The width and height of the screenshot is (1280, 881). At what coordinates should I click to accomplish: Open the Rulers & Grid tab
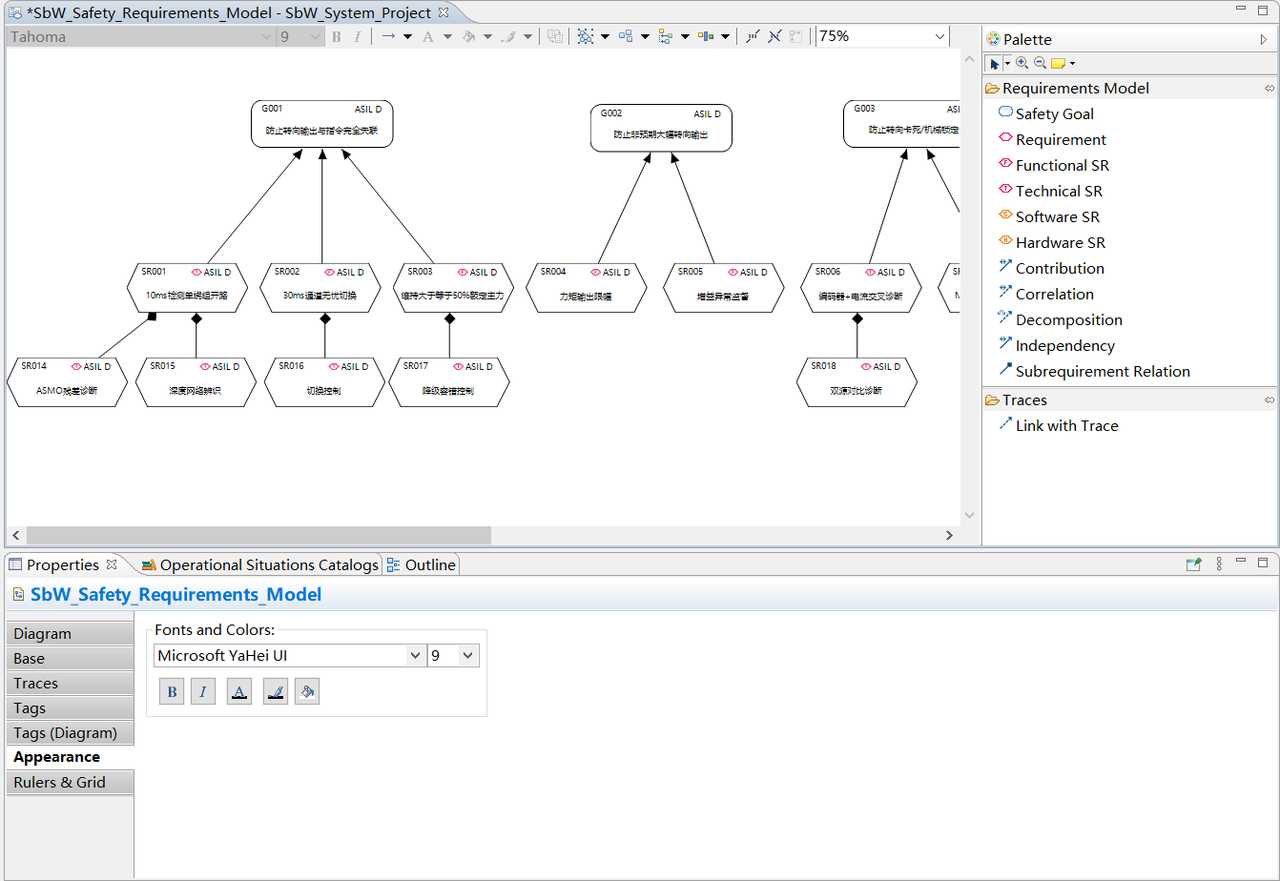click(x=69, y=782)
